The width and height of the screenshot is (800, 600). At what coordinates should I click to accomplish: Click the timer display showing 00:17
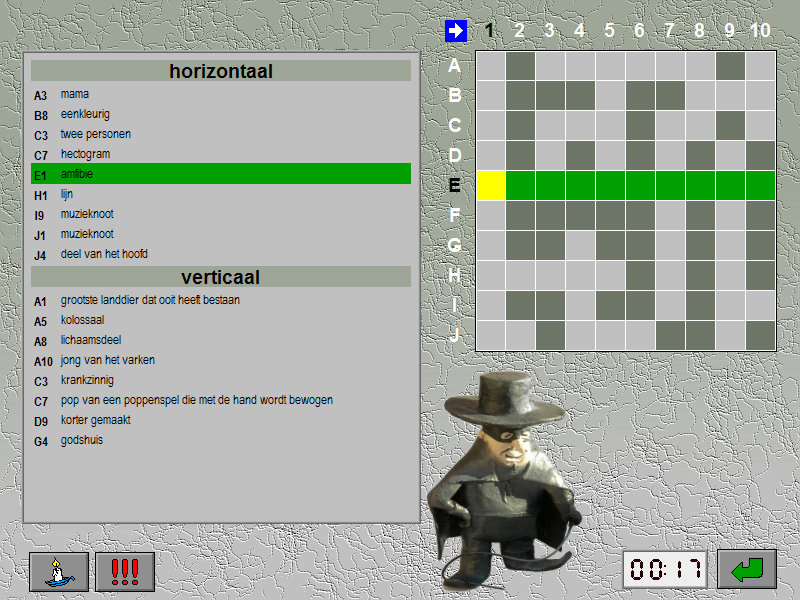point(665,569)
